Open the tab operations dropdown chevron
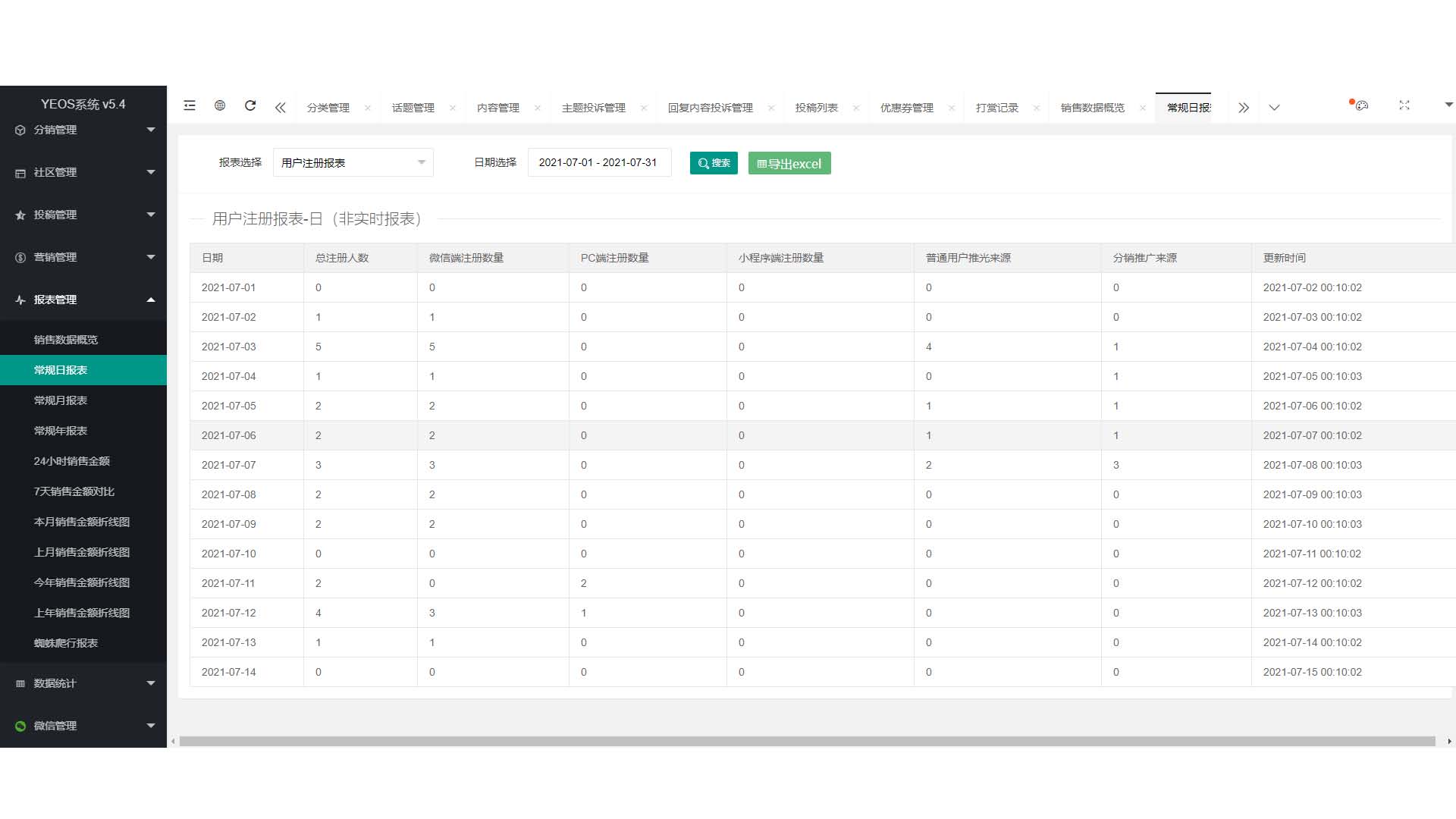Viewport: 1456px width, 819px height. [1274, 108]
